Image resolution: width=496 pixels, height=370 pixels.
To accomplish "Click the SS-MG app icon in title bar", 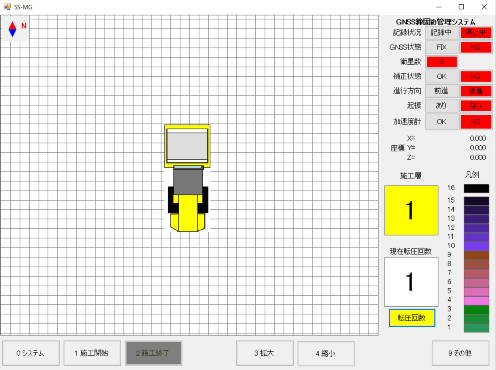I will [x=7, y=7].
